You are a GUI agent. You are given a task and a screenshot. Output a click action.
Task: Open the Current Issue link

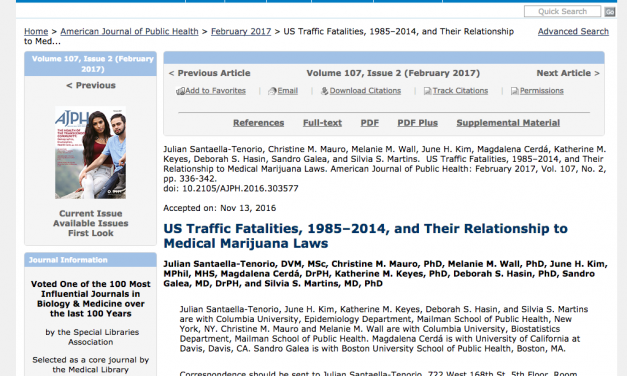click(x=91, y=214)
